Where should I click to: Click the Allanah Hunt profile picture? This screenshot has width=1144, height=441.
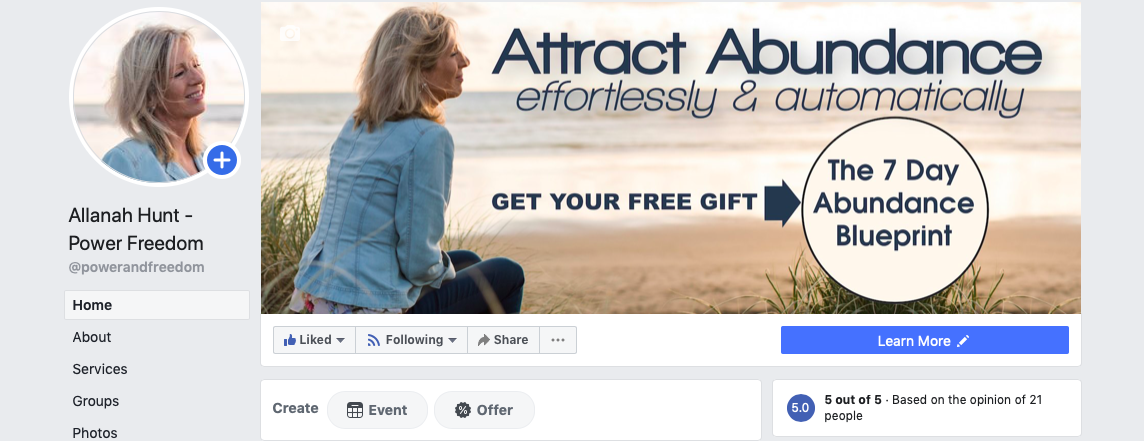159,96
